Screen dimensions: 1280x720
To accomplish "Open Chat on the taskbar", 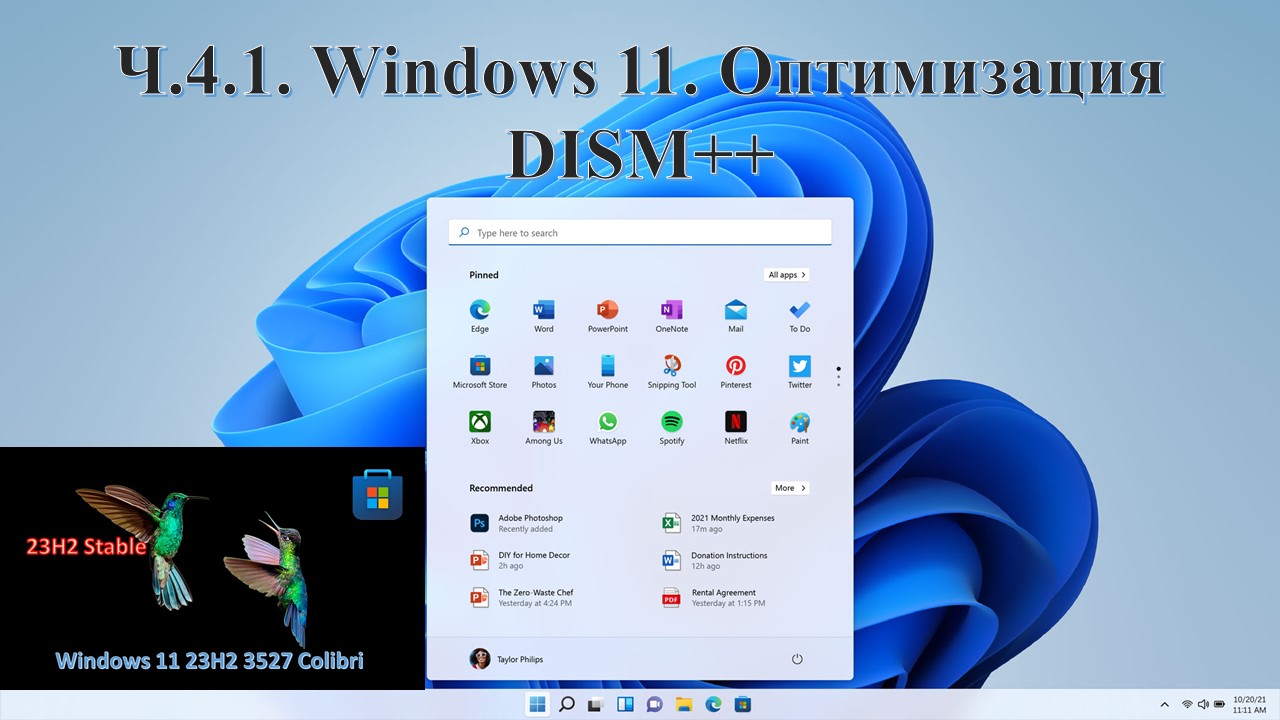I will pyautogui.click(x=655, y=704).
